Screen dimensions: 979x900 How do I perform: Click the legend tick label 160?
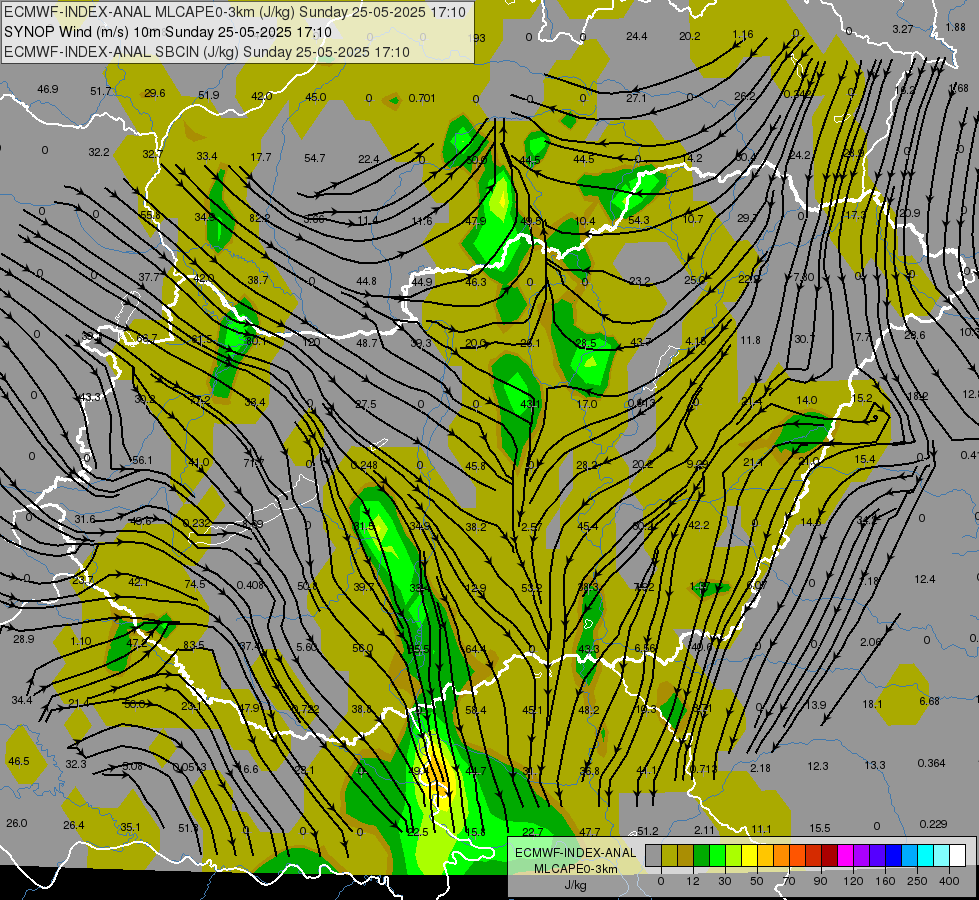point(885,881)
